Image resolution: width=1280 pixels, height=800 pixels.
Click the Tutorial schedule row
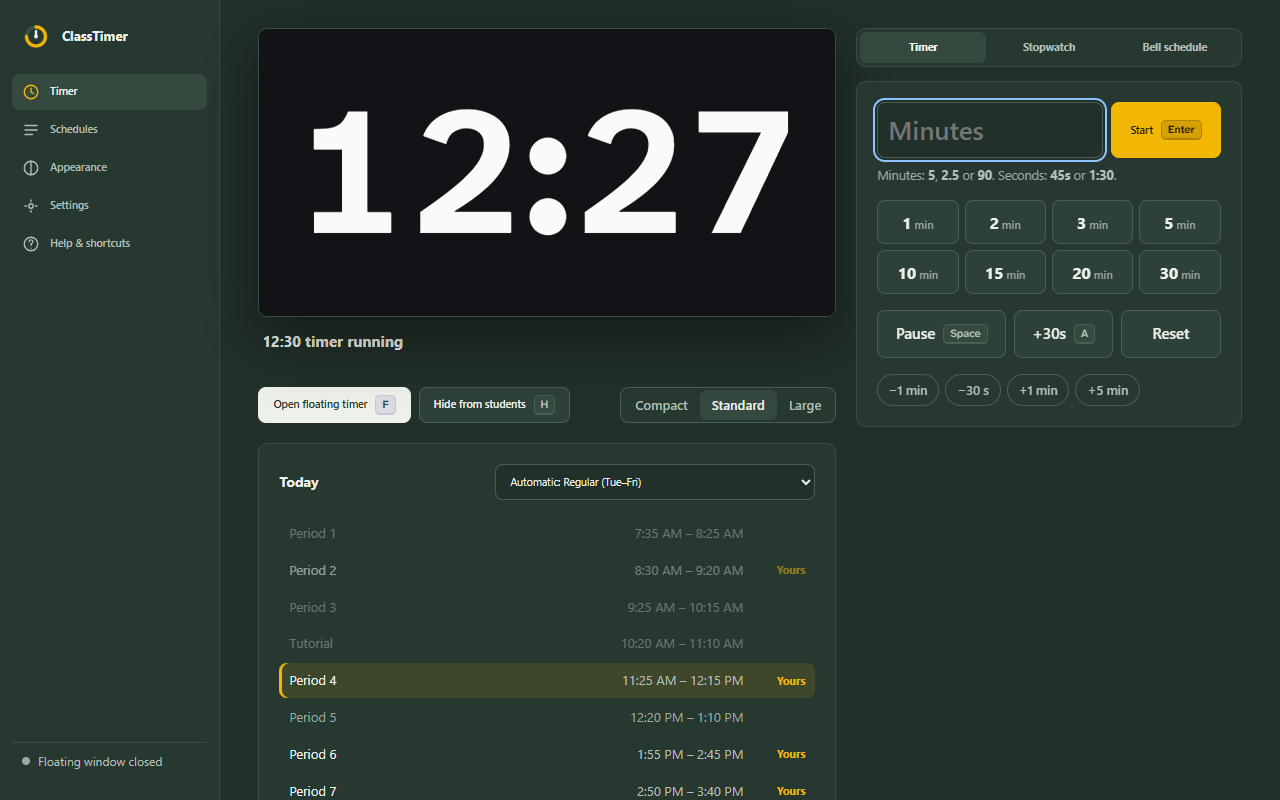coord(547,644)
